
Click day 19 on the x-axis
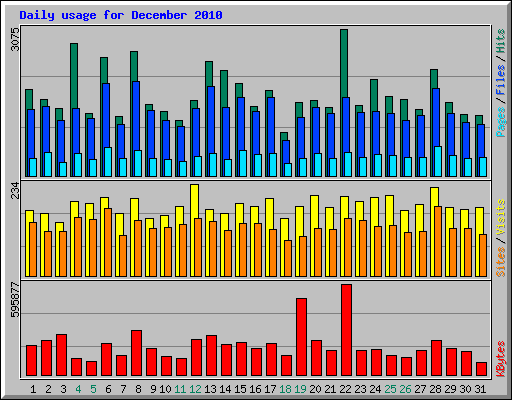pyautogui.click(x=300, y=389)
